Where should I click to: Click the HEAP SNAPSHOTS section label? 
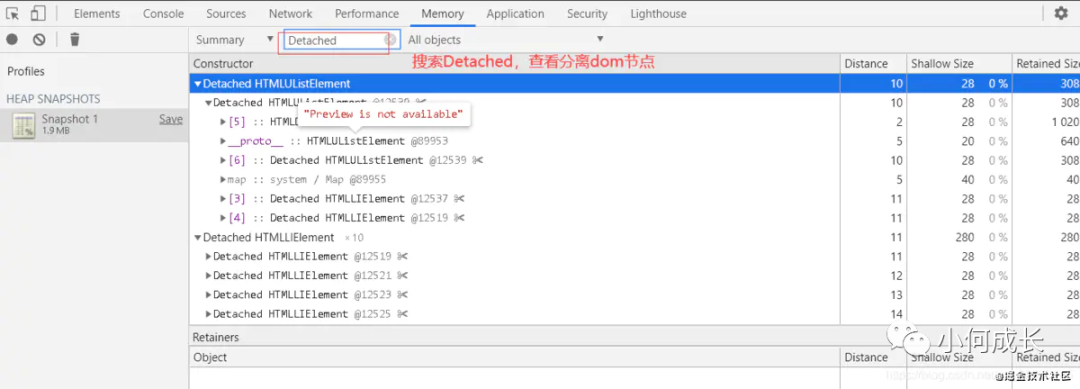tap(53, 98)
